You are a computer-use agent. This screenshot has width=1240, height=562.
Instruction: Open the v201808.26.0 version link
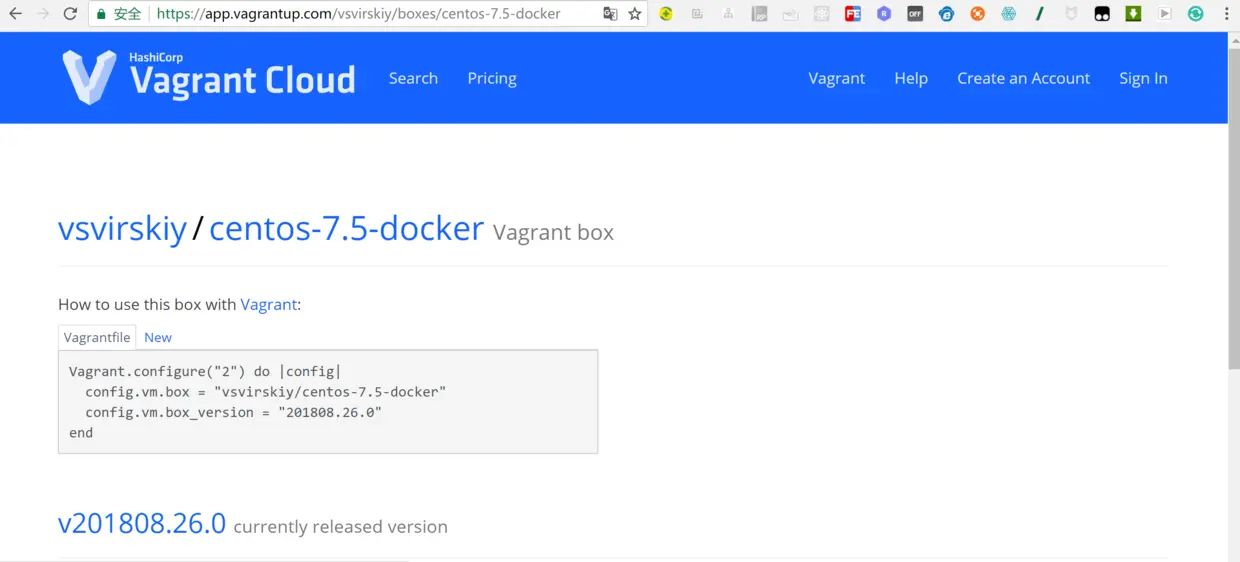coord(142,523)
